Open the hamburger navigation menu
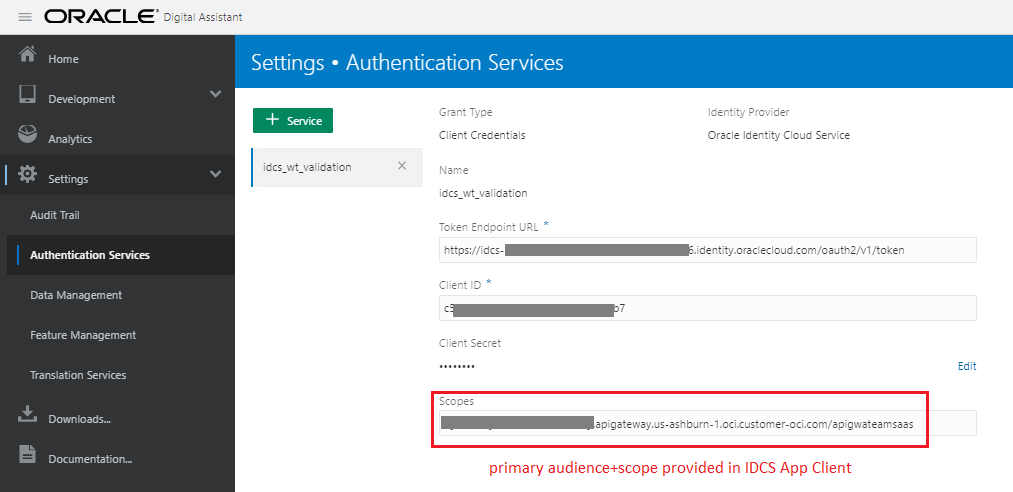Viewport: 1013px width, 492px height. pyautogui.click(x=25, y=17)
